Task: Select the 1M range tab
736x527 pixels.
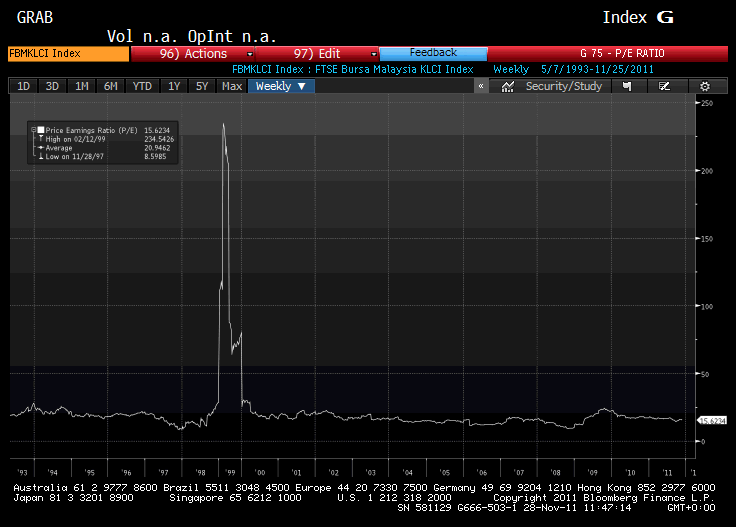Action: coord(82,86)
